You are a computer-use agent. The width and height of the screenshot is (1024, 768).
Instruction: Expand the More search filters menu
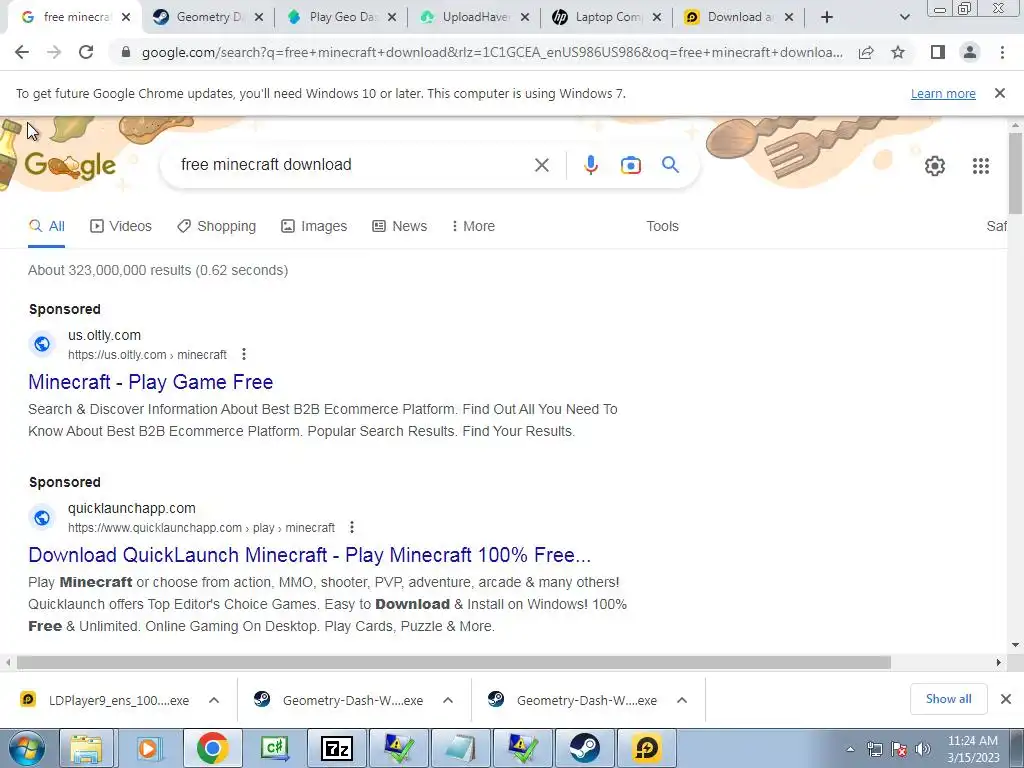point(473,226)
